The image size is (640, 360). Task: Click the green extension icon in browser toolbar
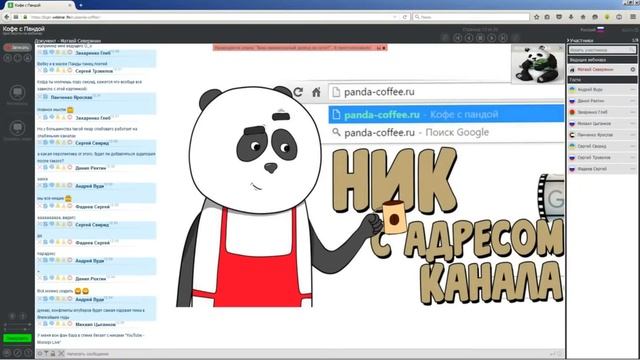click(607, 17)
